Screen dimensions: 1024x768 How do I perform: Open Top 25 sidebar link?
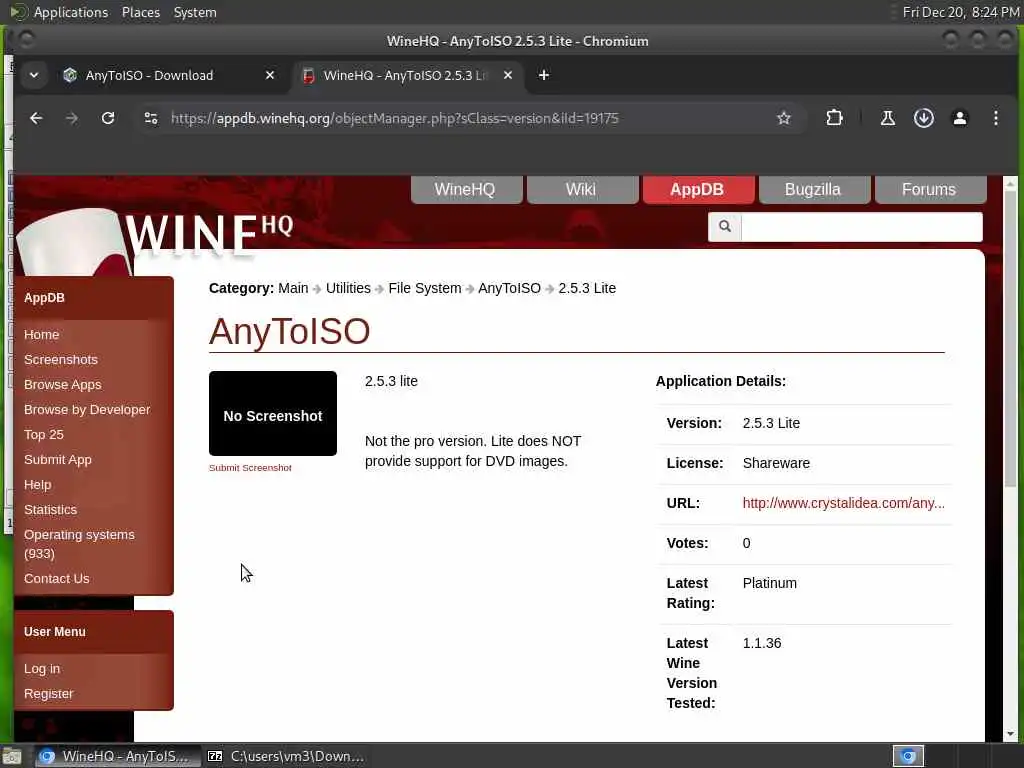point(44,434)
